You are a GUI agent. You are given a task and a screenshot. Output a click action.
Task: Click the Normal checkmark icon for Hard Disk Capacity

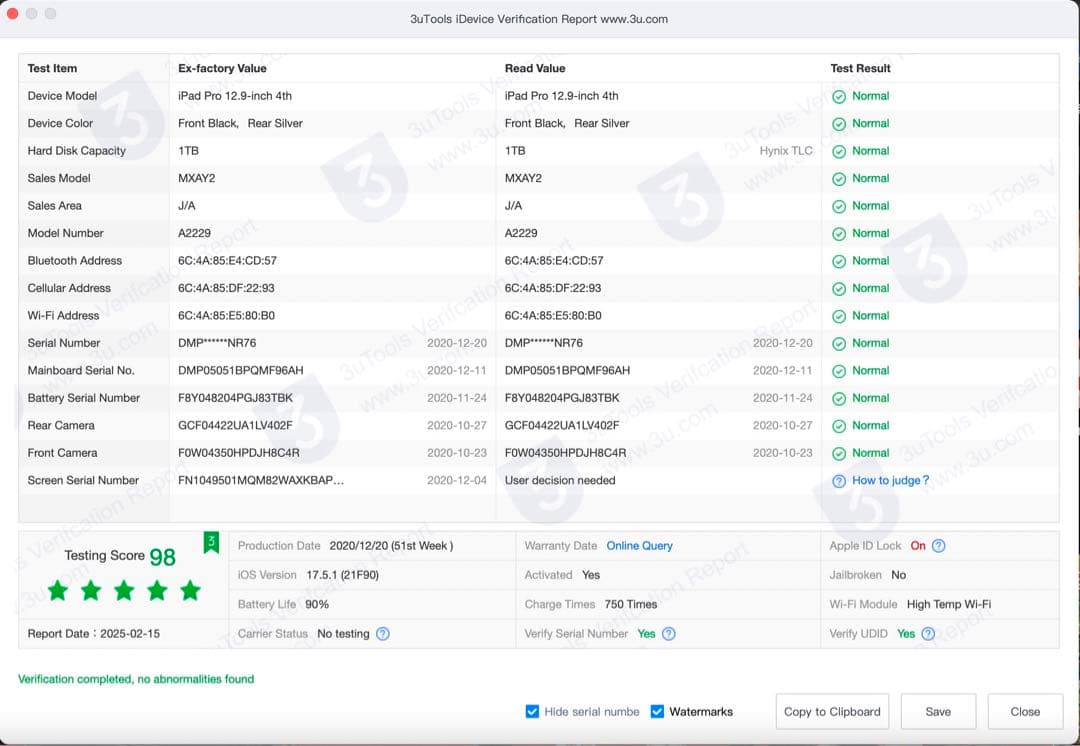[841, 150]
